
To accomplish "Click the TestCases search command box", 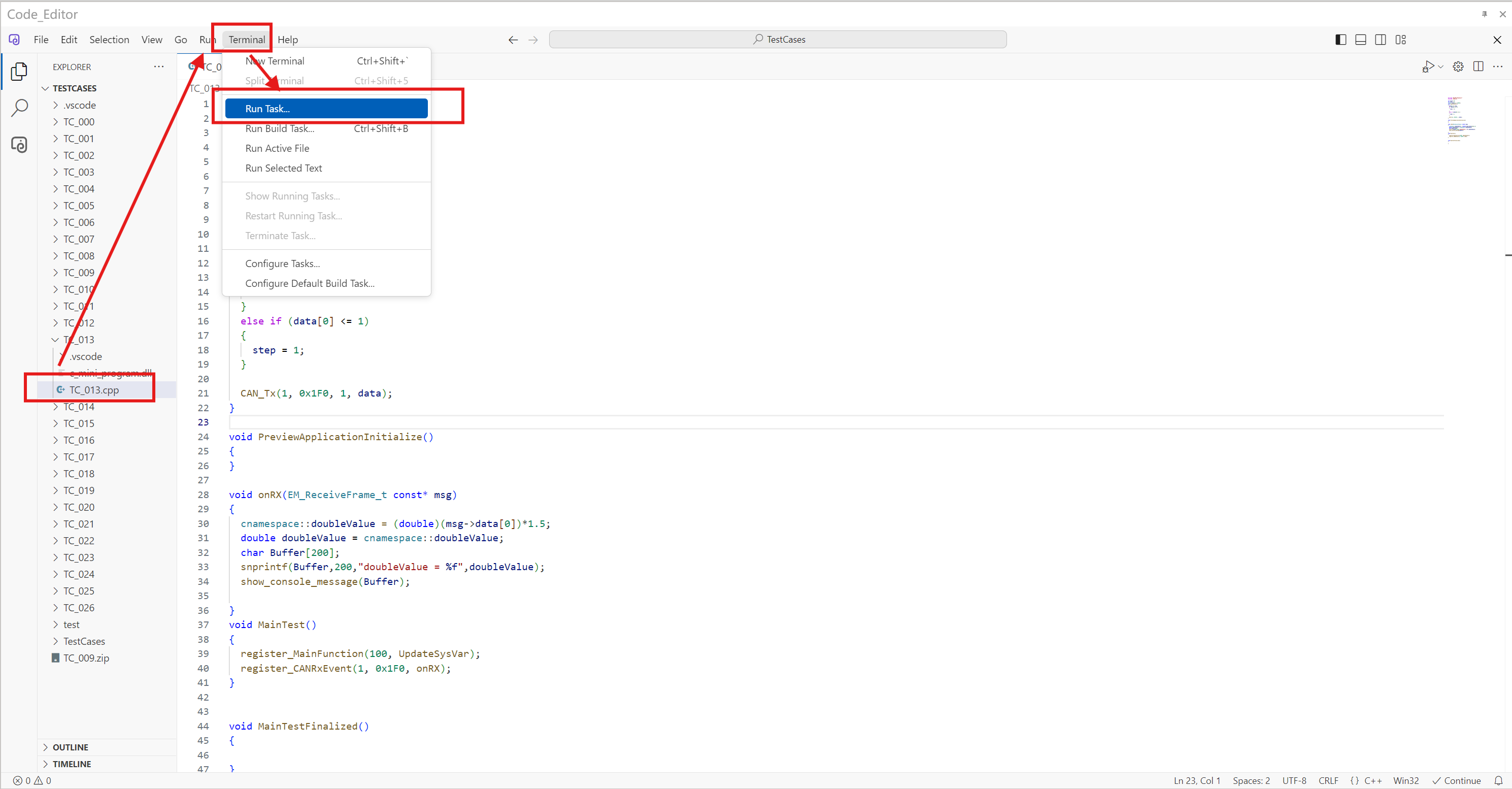I will point(778,39).
